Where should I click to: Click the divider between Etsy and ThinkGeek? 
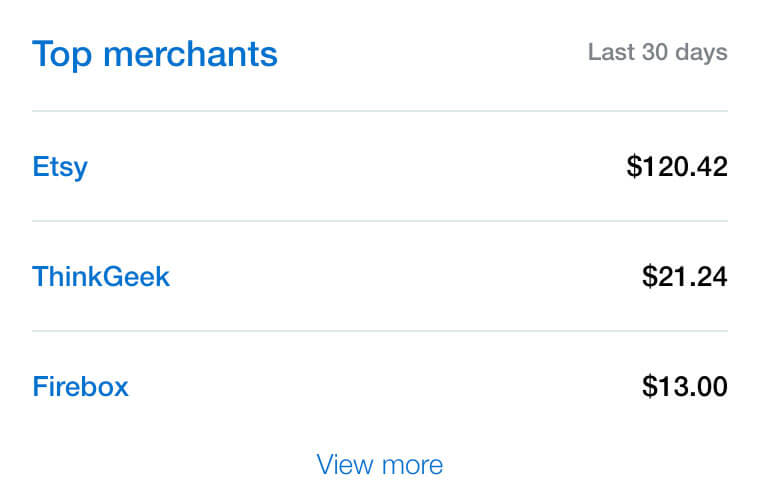coord(380,221)
